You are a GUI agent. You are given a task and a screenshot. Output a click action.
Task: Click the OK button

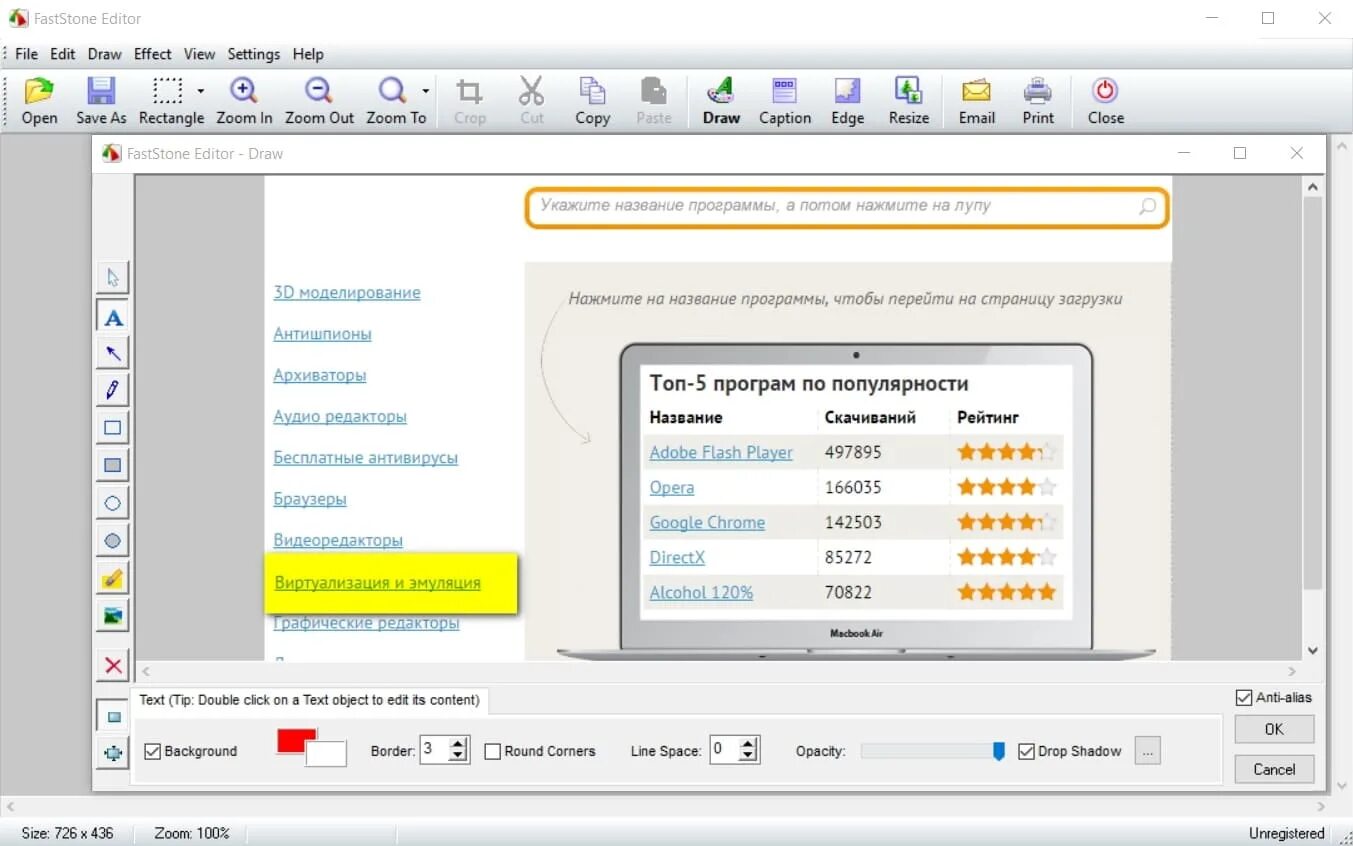pyautogui.click(x=1274, y=729)
